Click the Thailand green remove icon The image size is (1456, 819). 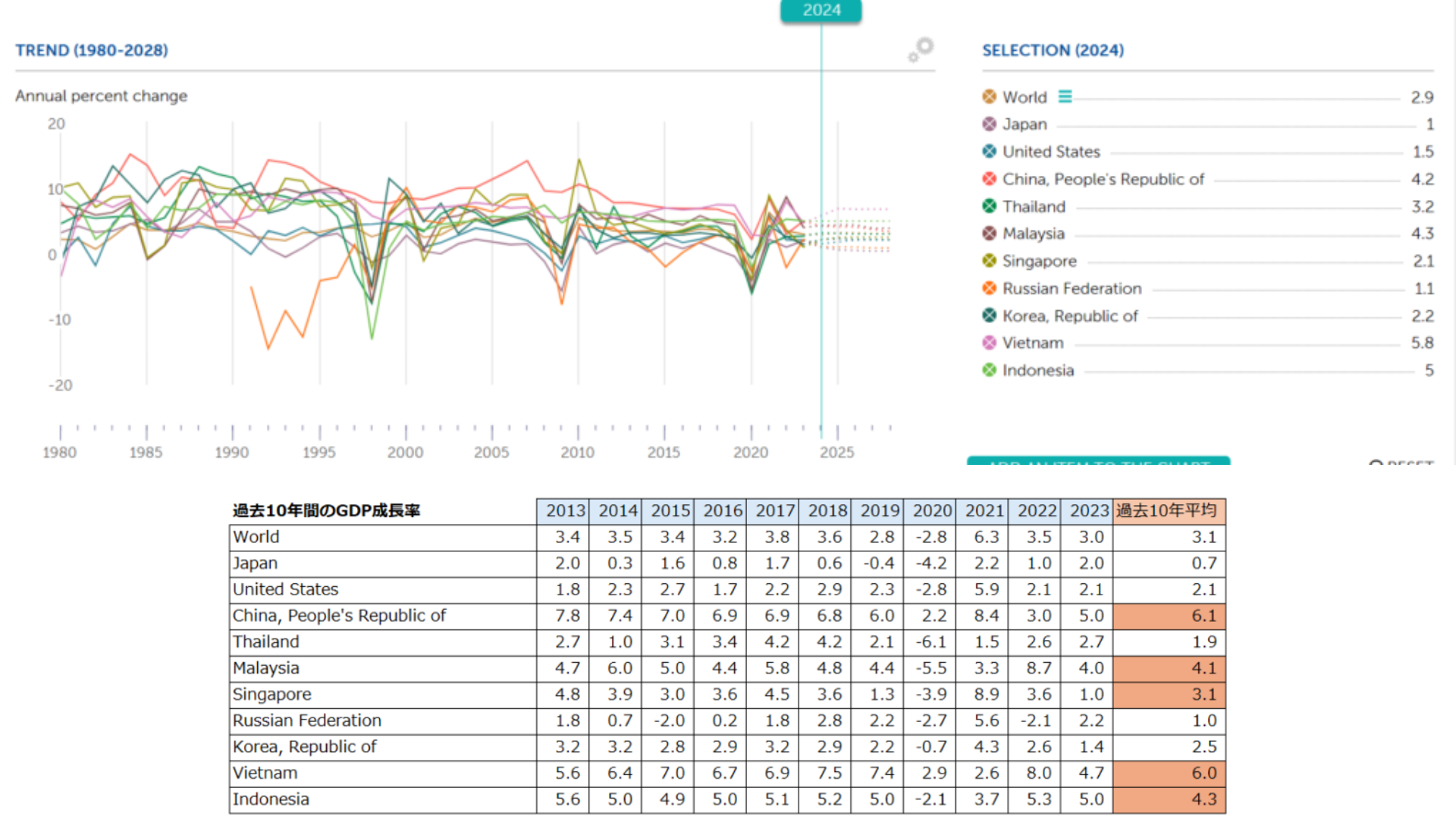point(989,206)
